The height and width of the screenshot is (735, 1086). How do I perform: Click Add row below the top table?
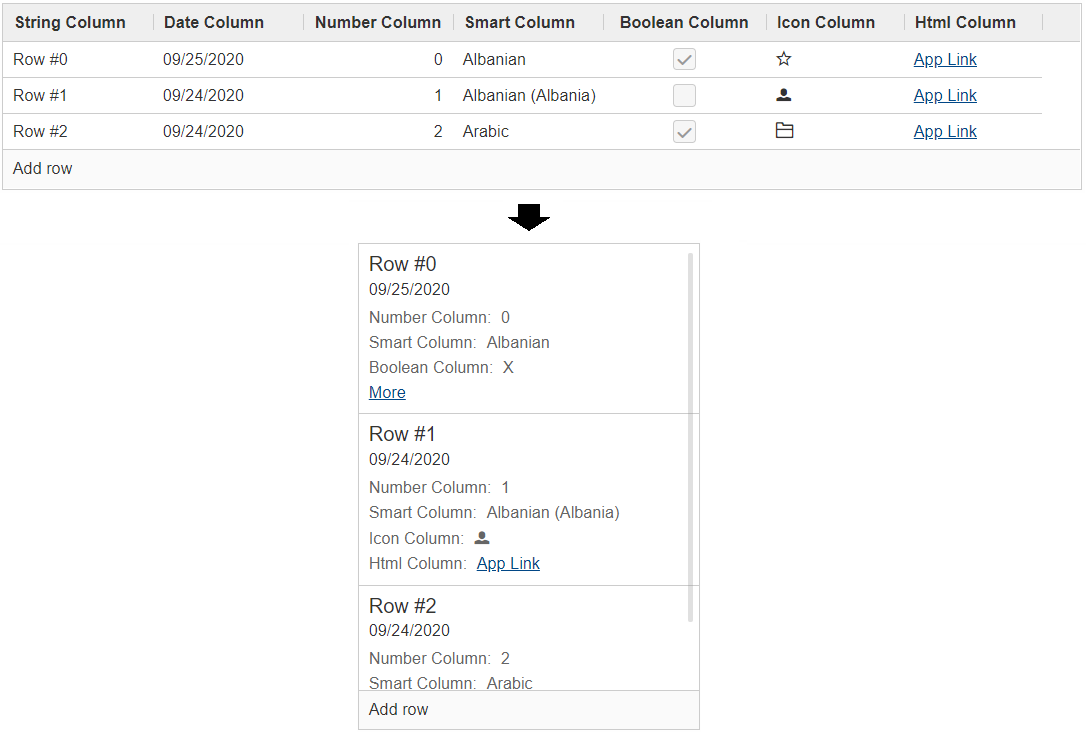click(x=43, y=168)
